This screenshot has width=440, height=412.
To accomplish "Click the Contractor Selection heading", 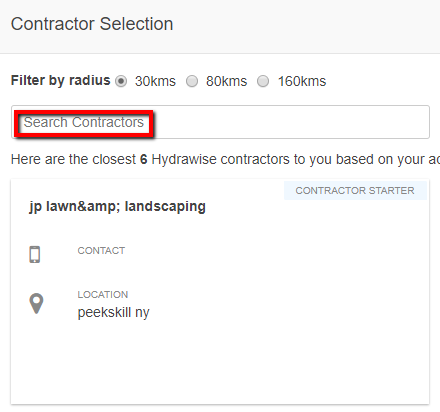I will (92, 24).
